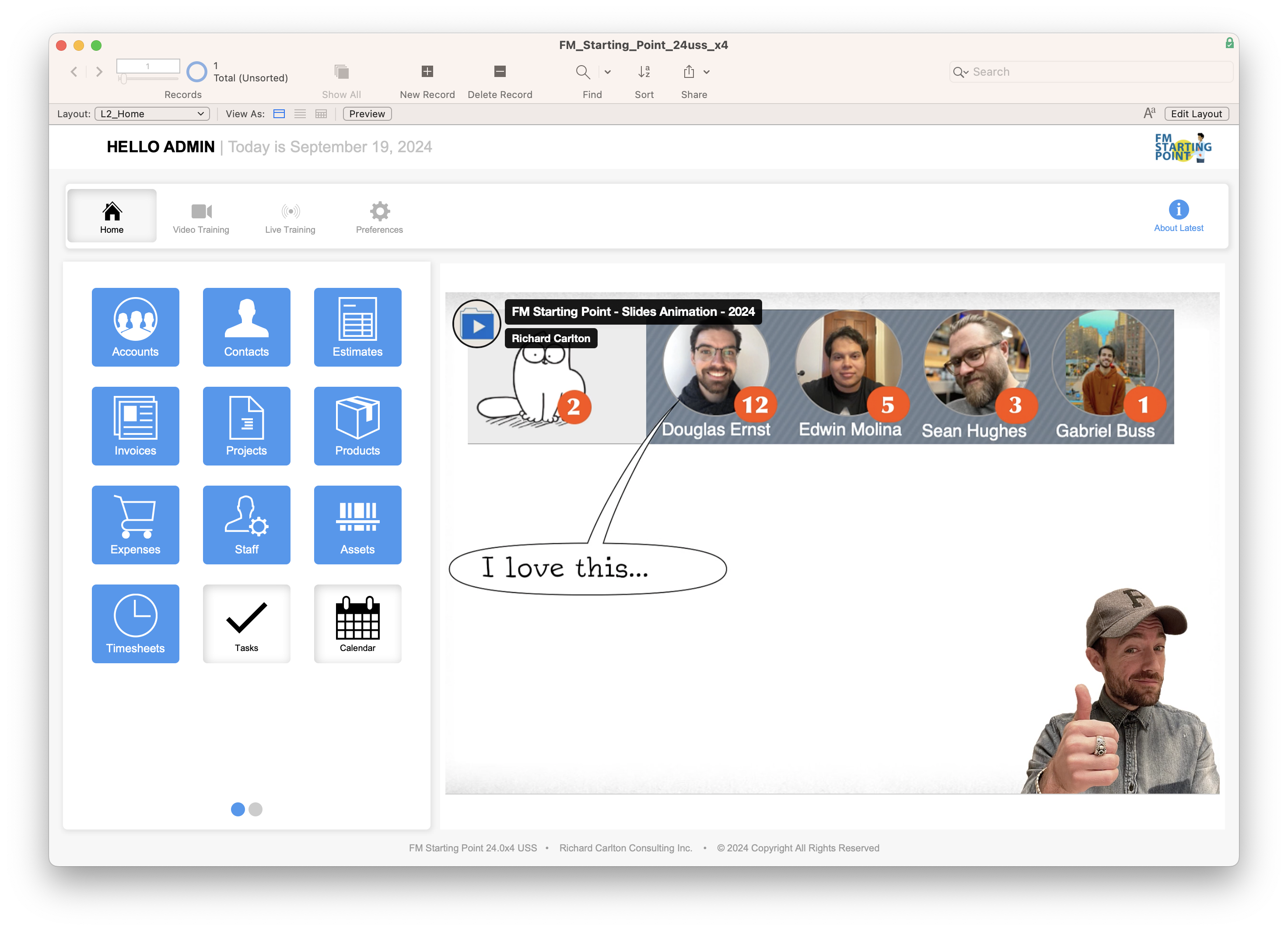Screen dimensions: 1288x931
Task: Open the Estimates module tile
Action: click(358, 327)
